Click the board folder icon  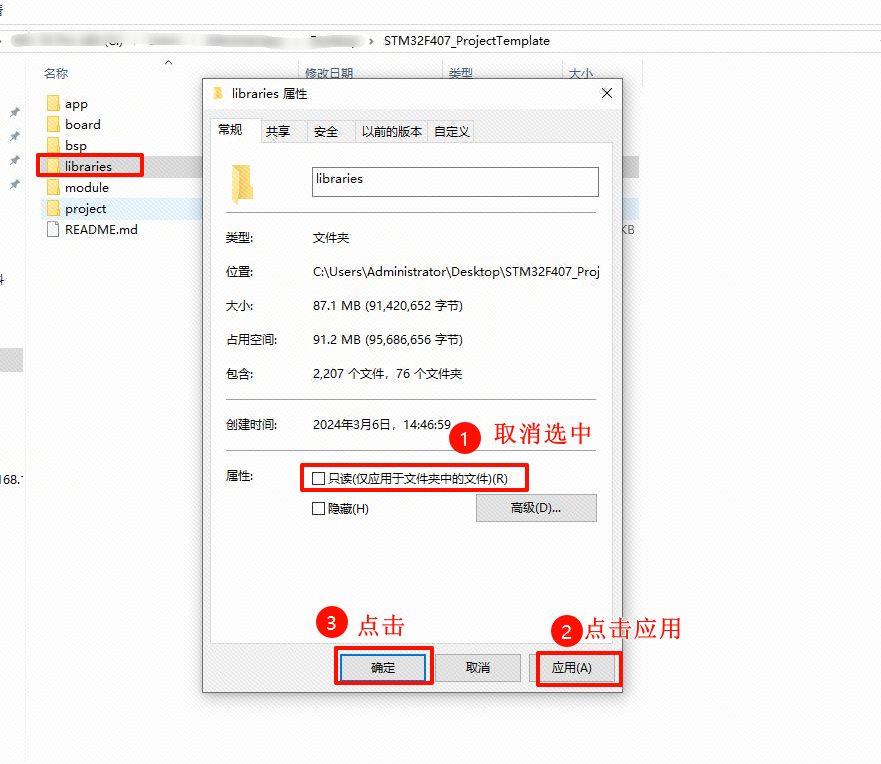point(53,125)
